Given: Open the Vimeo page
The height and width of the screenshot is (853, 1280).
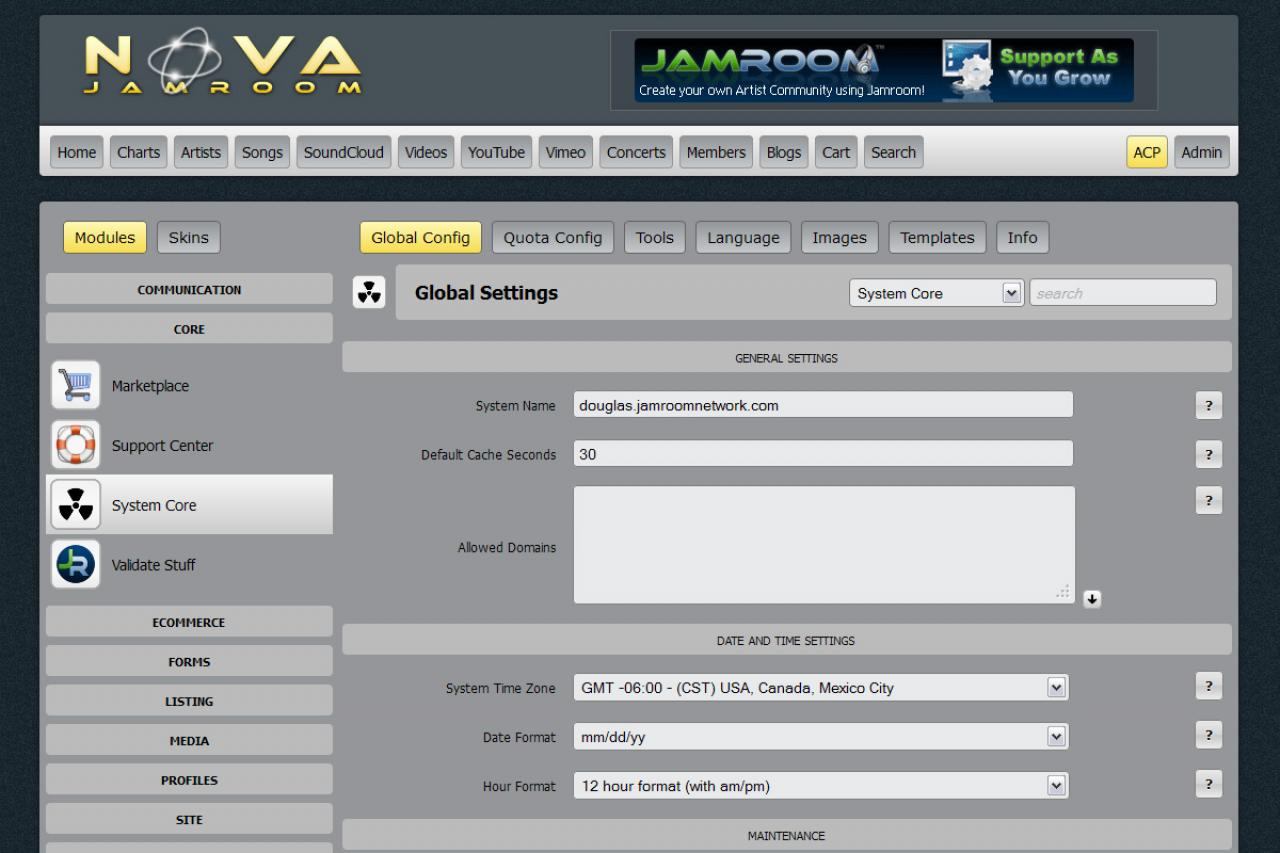Looking at the screenshot, I should point(565,152).
